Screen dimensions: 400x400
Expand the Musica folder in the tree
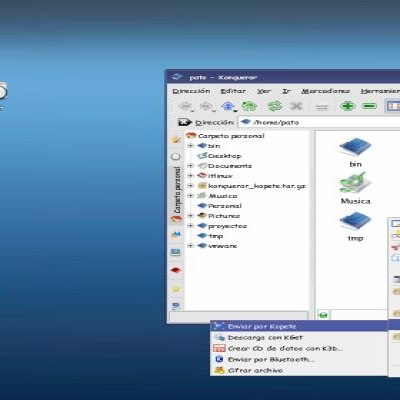coord(190,196)
